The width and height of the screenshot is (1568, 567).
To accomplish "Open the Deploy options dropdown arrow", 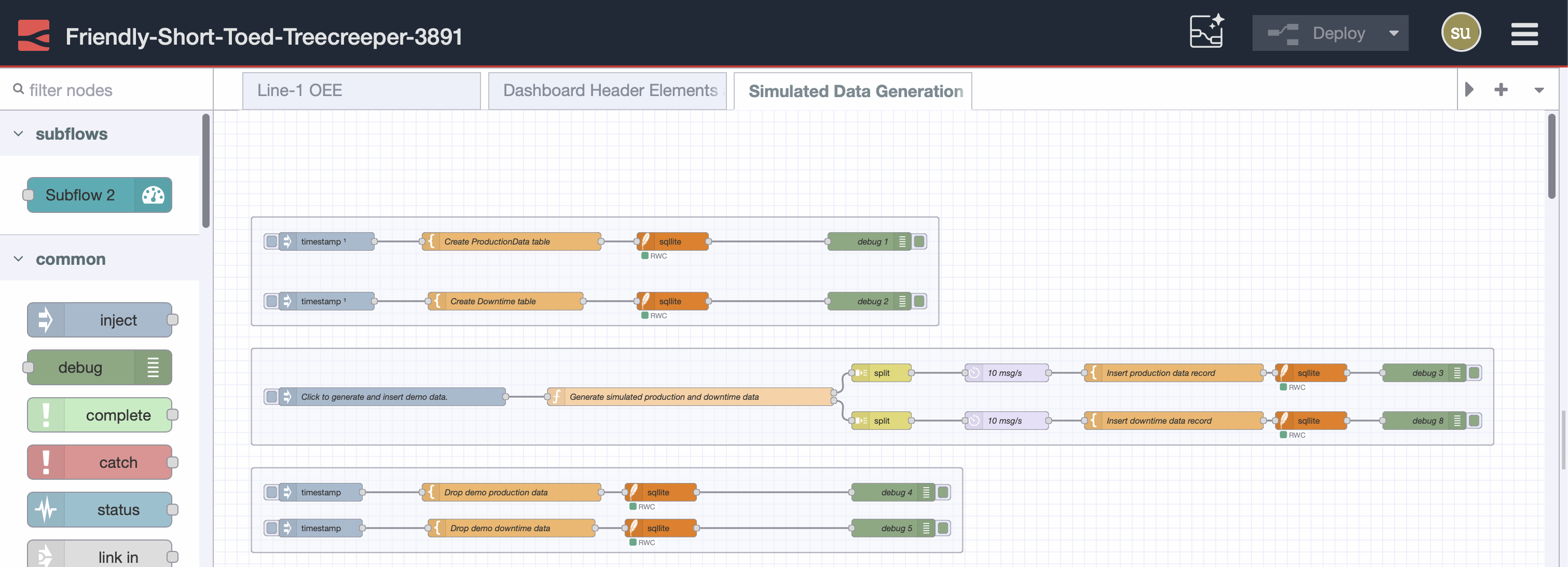I will coord(1393,33).
